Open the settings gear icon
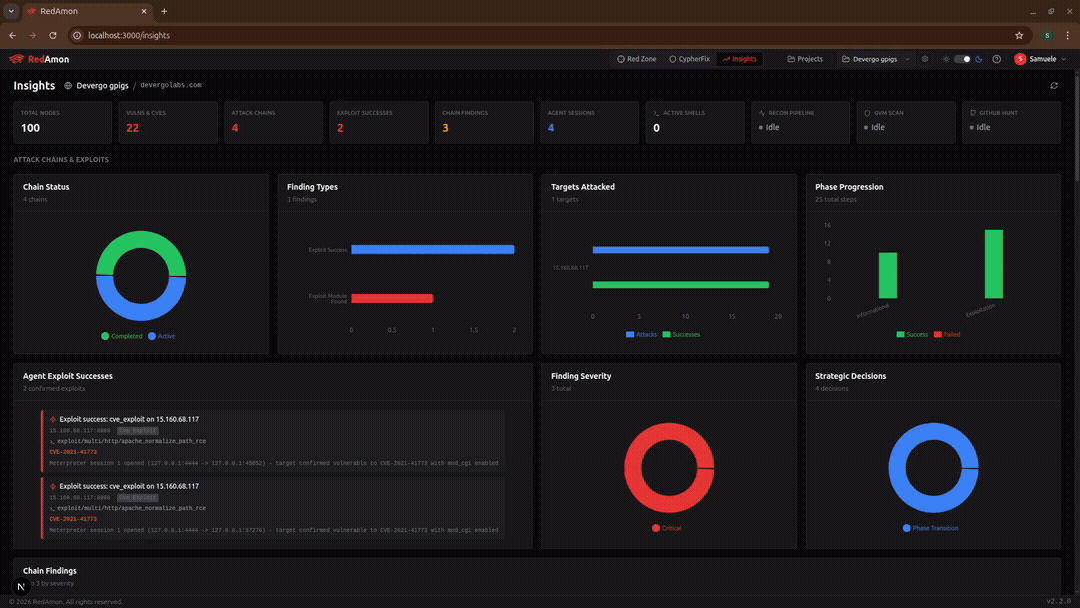 click(925, 59)
